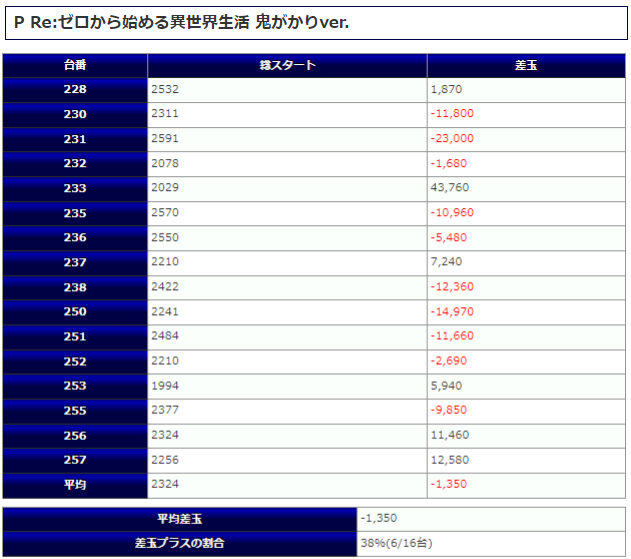Click start count 2422
The image size is (631, 559).
[x=165, y=287]
